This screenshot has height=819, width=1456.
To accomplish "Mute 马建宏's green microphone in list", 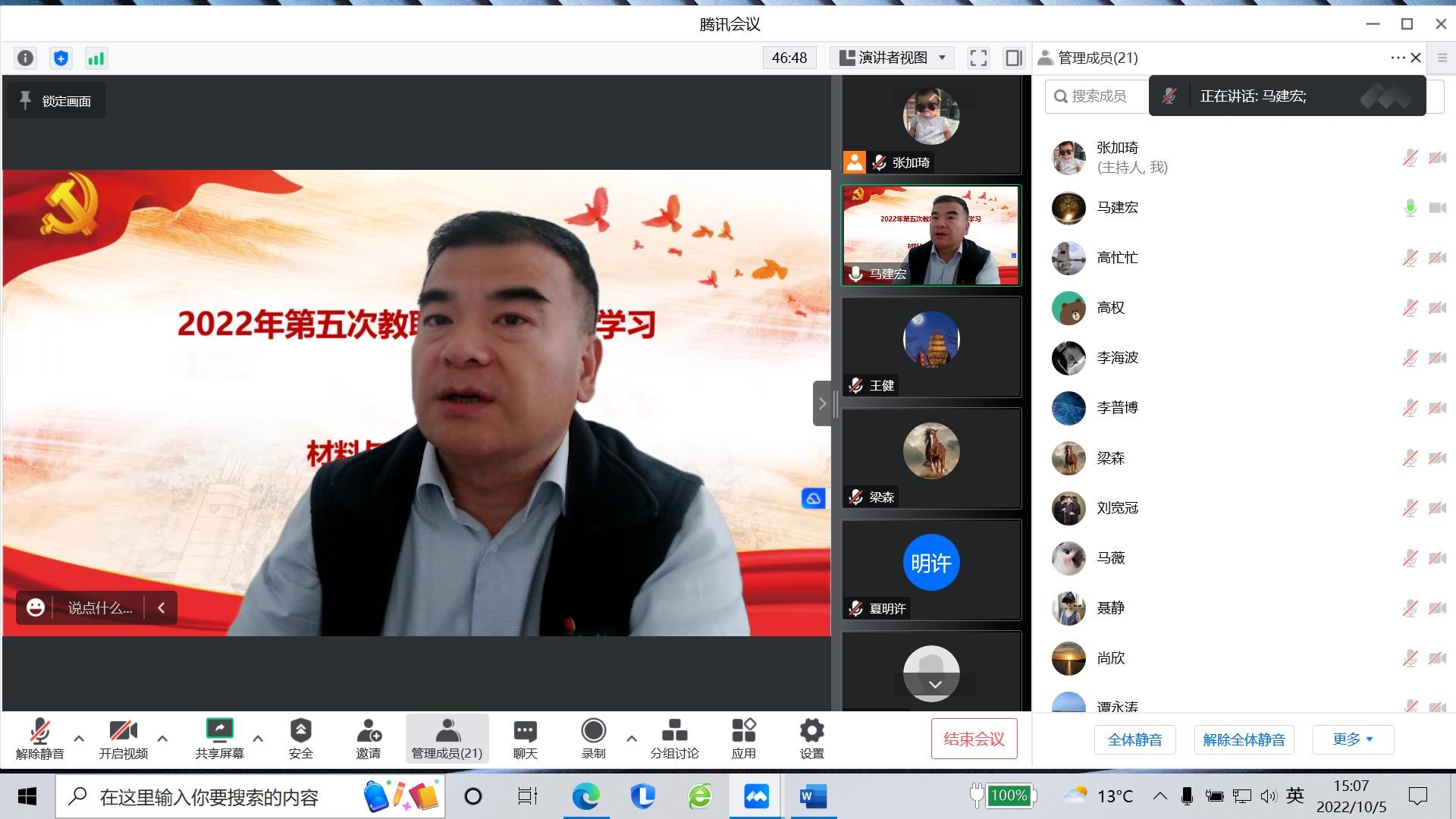I will [x=1410, y=208].
